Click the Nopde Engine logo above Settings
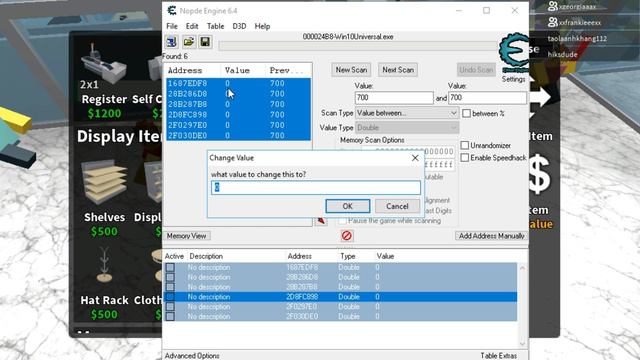Image resolution: width=640 pixels, height=360 pixels. coord(513,53)
